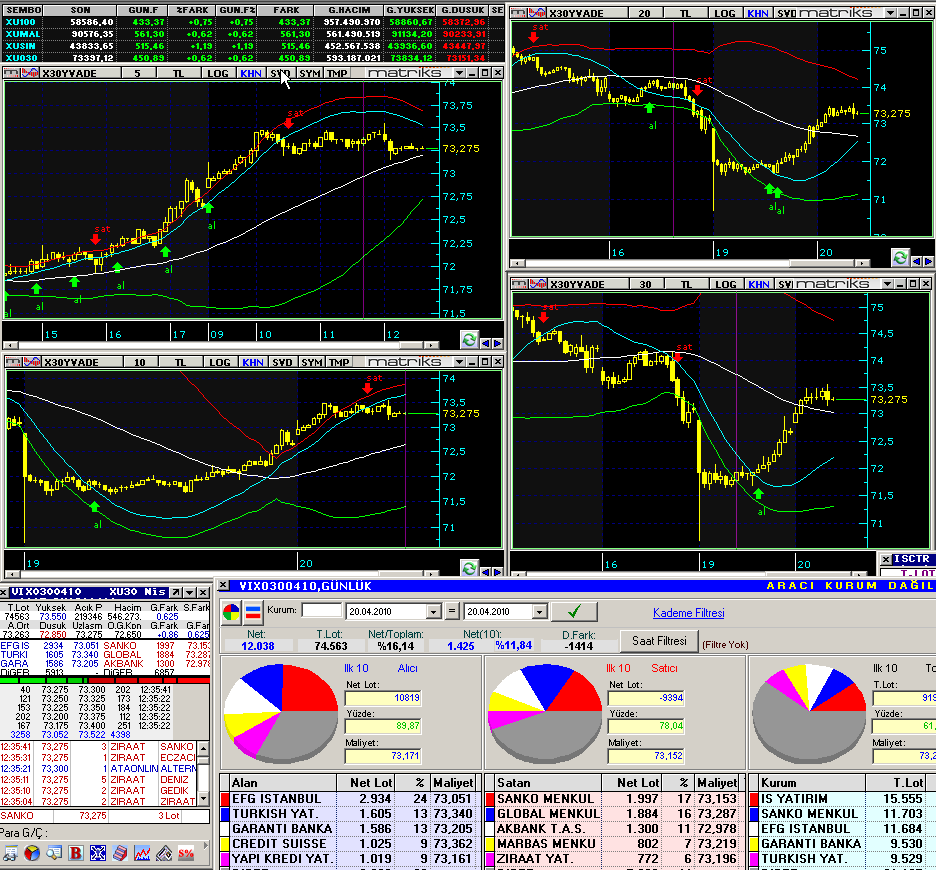Click the pie chart view icon beside Kurum

[232, 612]
